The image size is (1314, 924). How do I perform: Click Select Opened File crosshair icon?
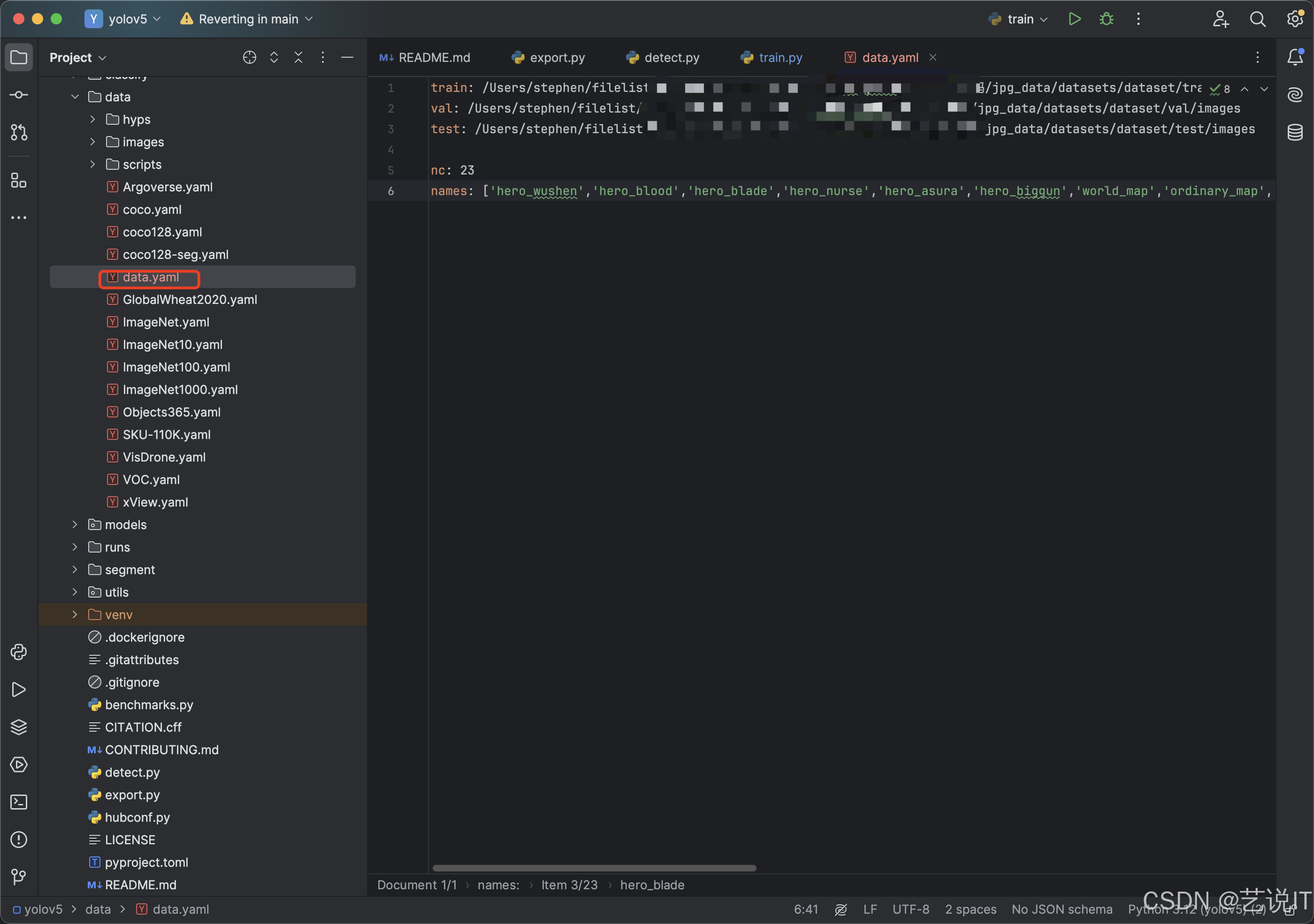tap(250, 57)
